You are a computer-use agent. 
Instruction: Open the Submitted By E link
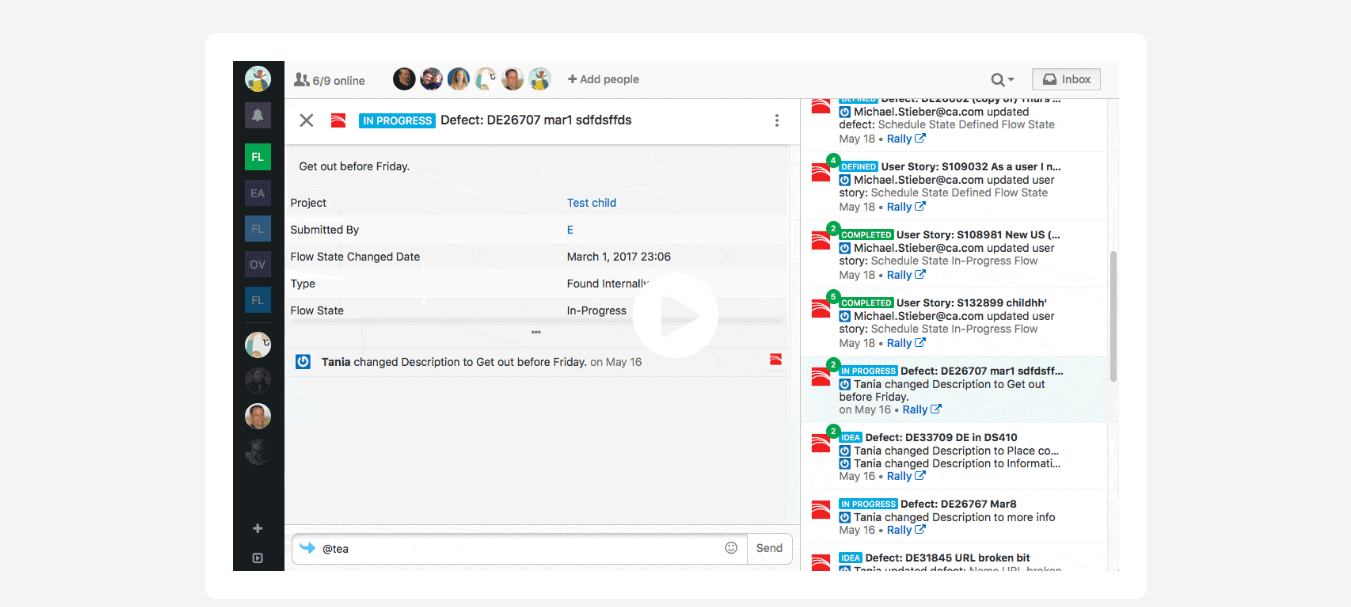point(570,230)
